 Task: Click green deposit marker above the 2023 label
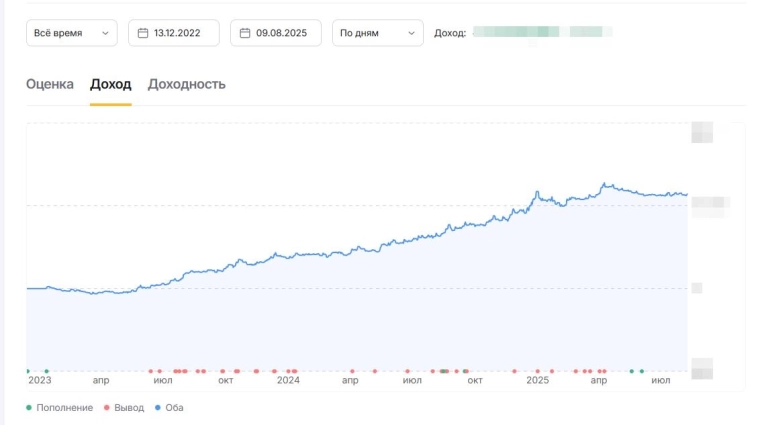[x=46, y=371]
